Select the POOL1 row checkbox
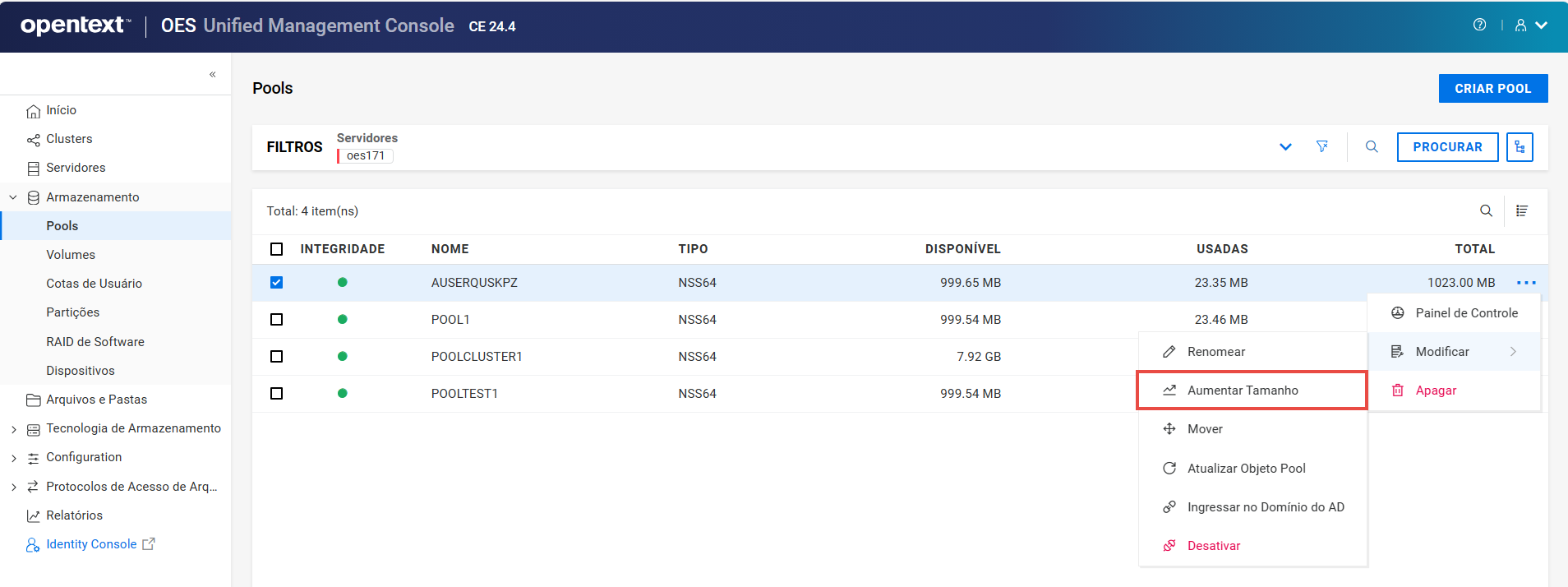 (x=276, y=320)
